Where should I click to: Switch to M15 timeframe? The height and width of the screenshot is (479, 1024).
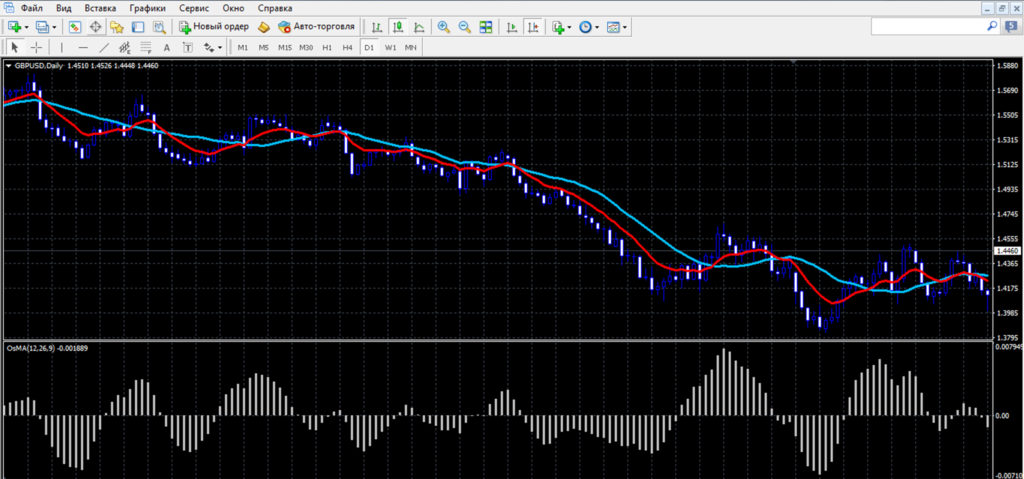(x=285, y=48)
